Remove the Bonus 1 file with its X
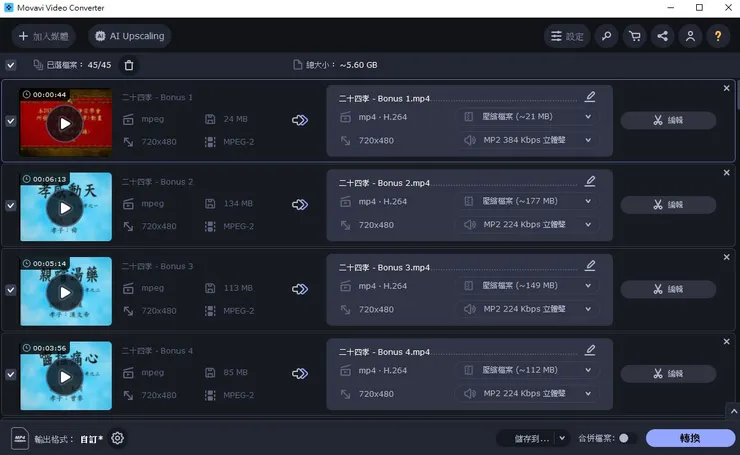The width and height of the screenshot is (740, 455). coord(727,88)
